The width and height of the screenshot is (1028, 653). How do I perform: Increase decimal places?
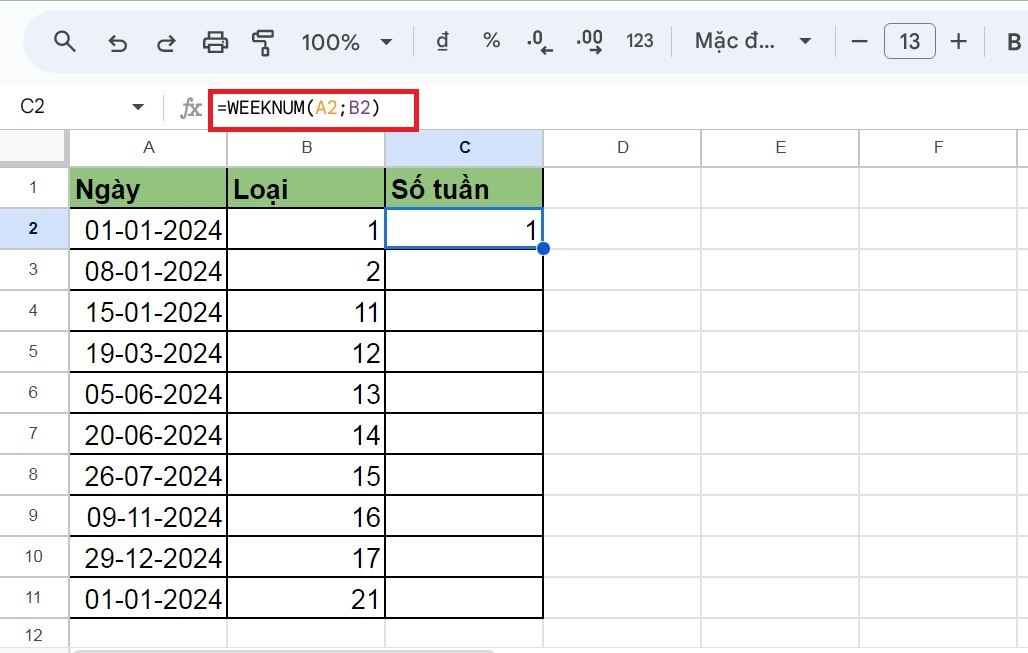pos(589,42)
